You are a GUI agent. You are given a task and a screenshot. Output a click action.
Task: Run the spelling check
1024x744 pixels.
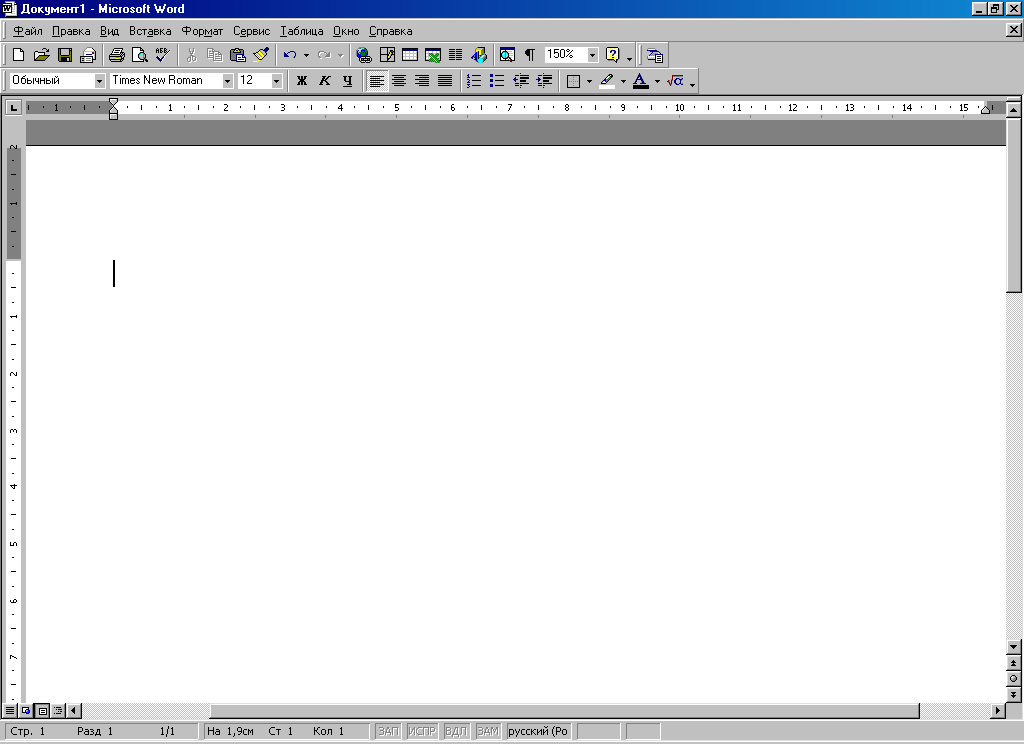(163, 55)
